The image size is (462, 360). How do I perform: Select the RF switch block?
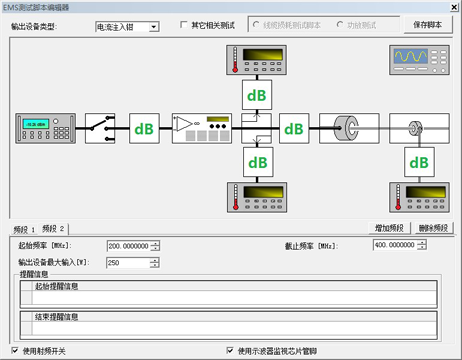[100, 128]
